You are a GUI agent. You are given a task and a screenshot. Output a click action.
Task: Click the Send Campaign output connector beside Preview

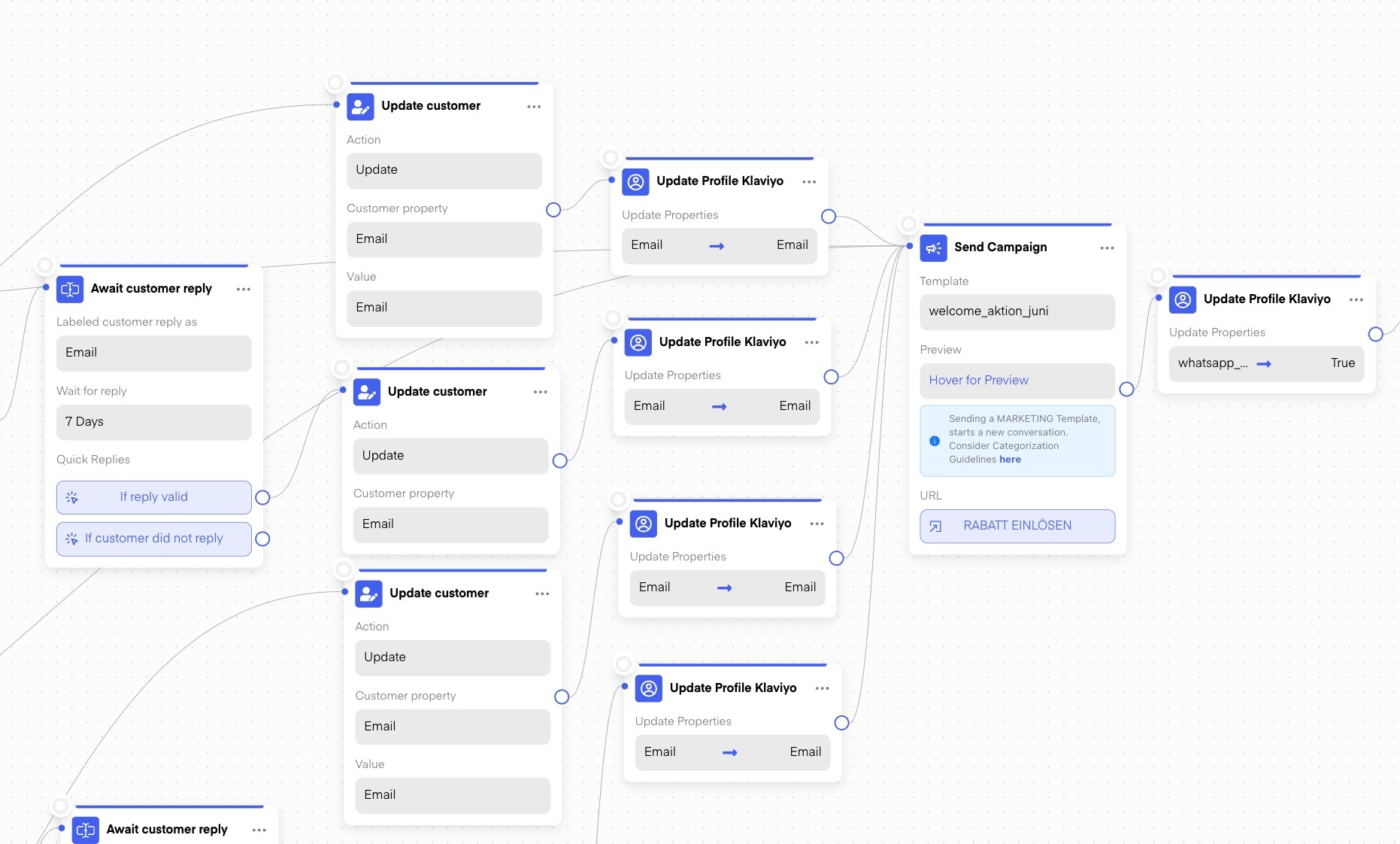(x=1126, y=389)
